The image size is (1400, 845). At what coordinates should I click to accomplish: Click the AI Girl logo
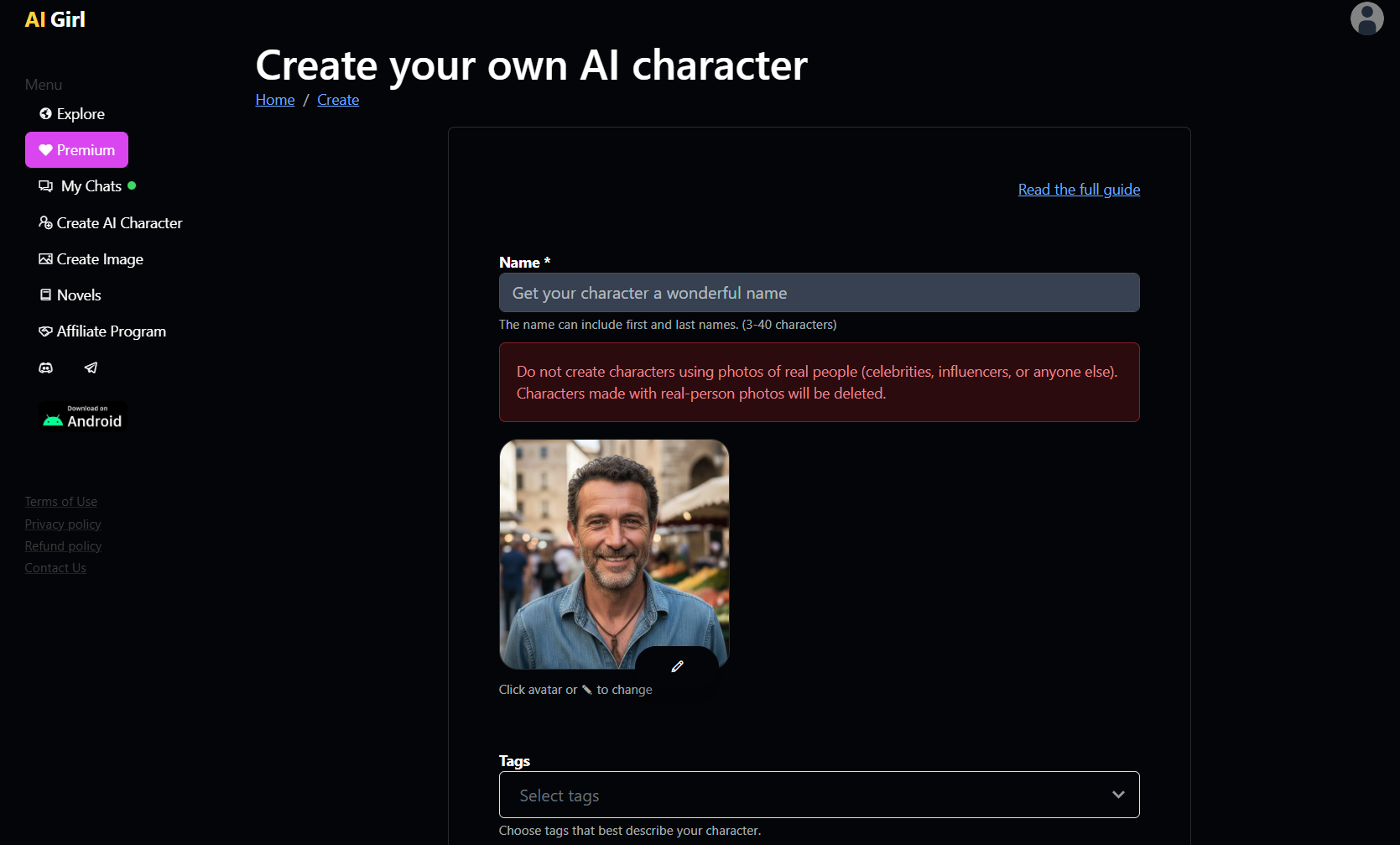click(x=55, y=19)
